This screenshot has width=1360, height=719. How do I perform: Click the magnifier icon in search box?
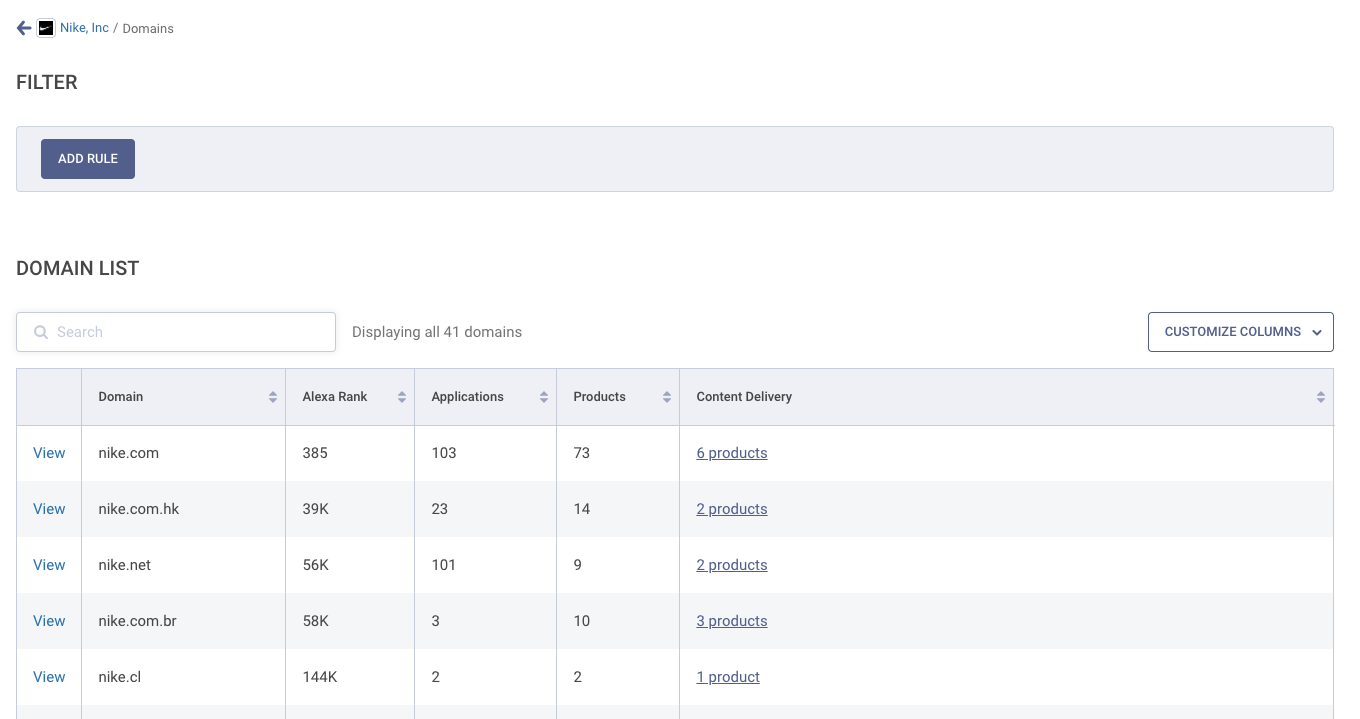[41, 332]
